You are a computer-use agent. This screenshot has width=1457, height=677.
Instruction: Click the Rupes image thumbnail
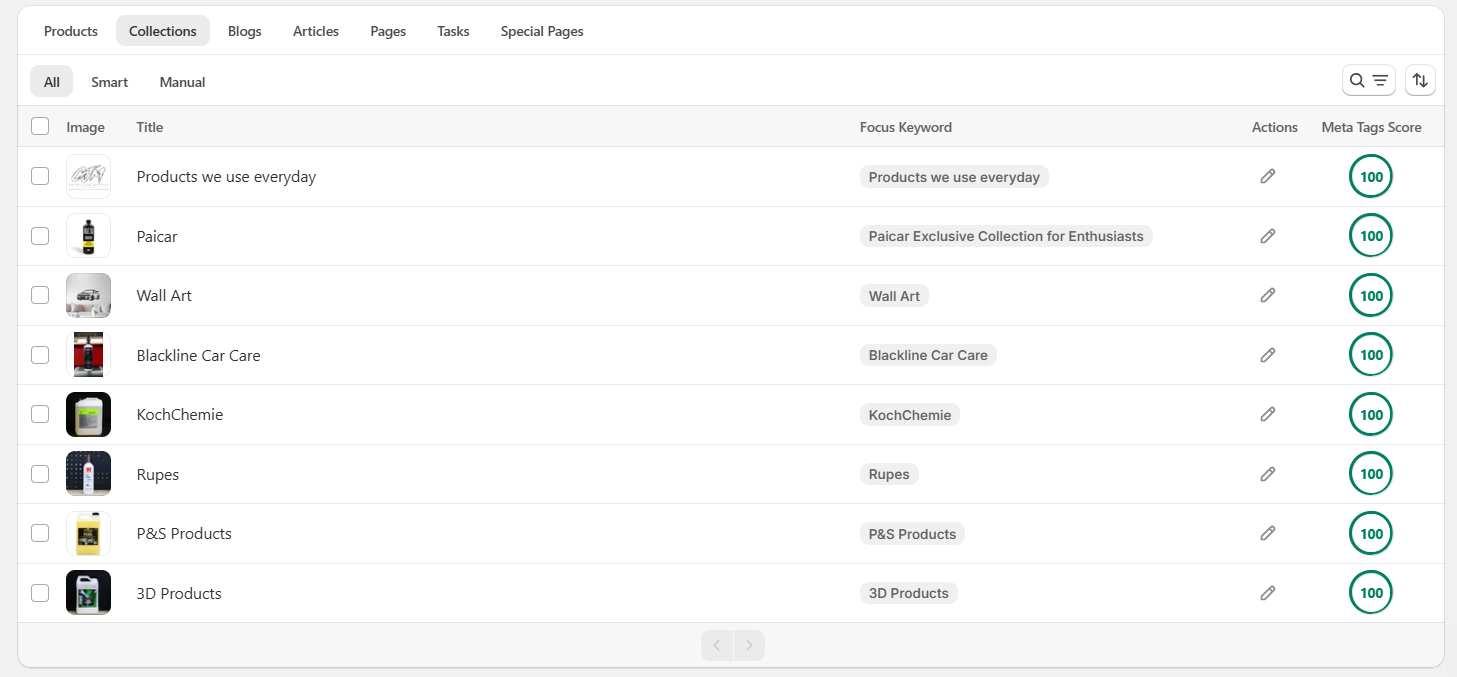88,474
